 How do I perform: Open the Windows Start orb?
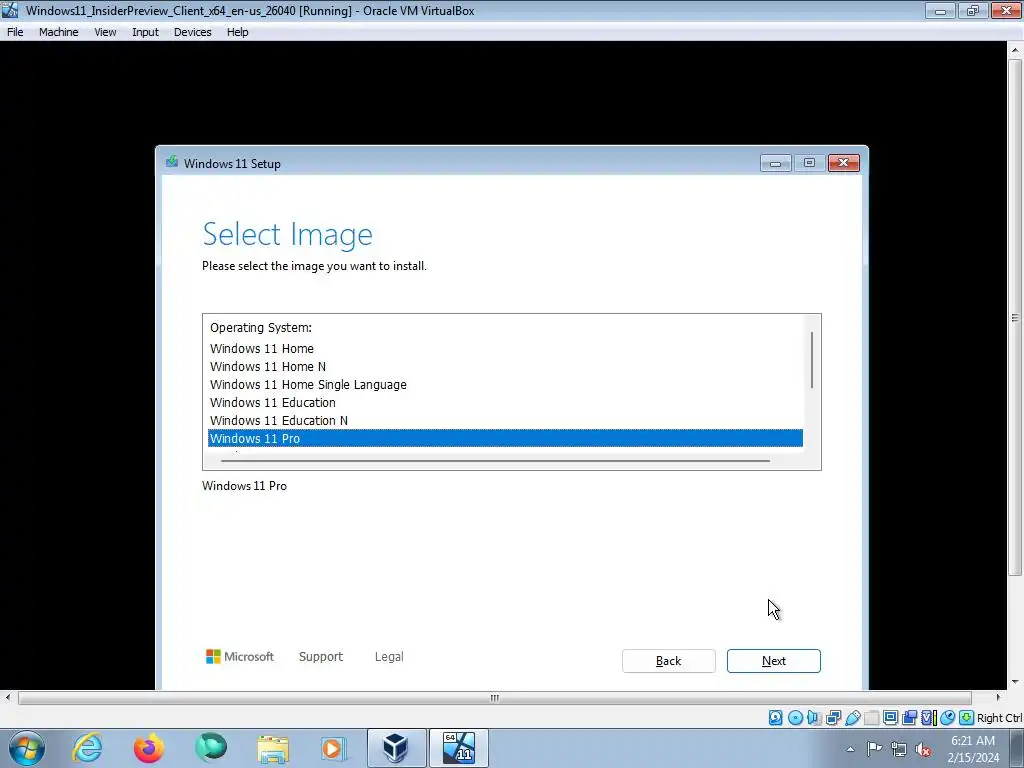(27, 748)
